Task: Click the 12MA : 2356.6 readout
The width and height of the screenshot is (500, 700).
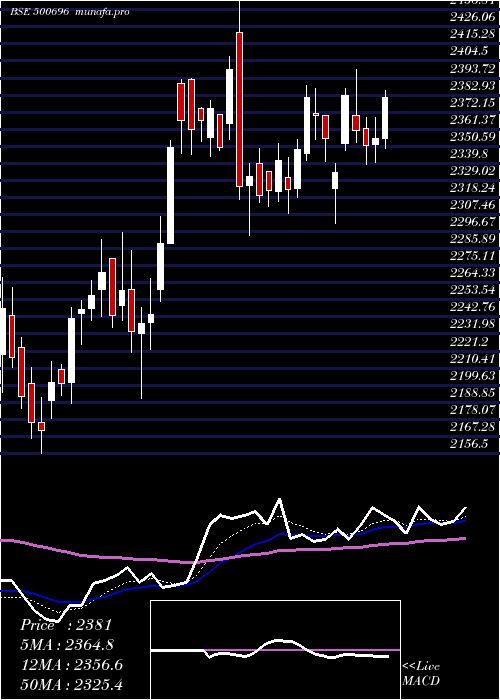Action: point(71,665)
